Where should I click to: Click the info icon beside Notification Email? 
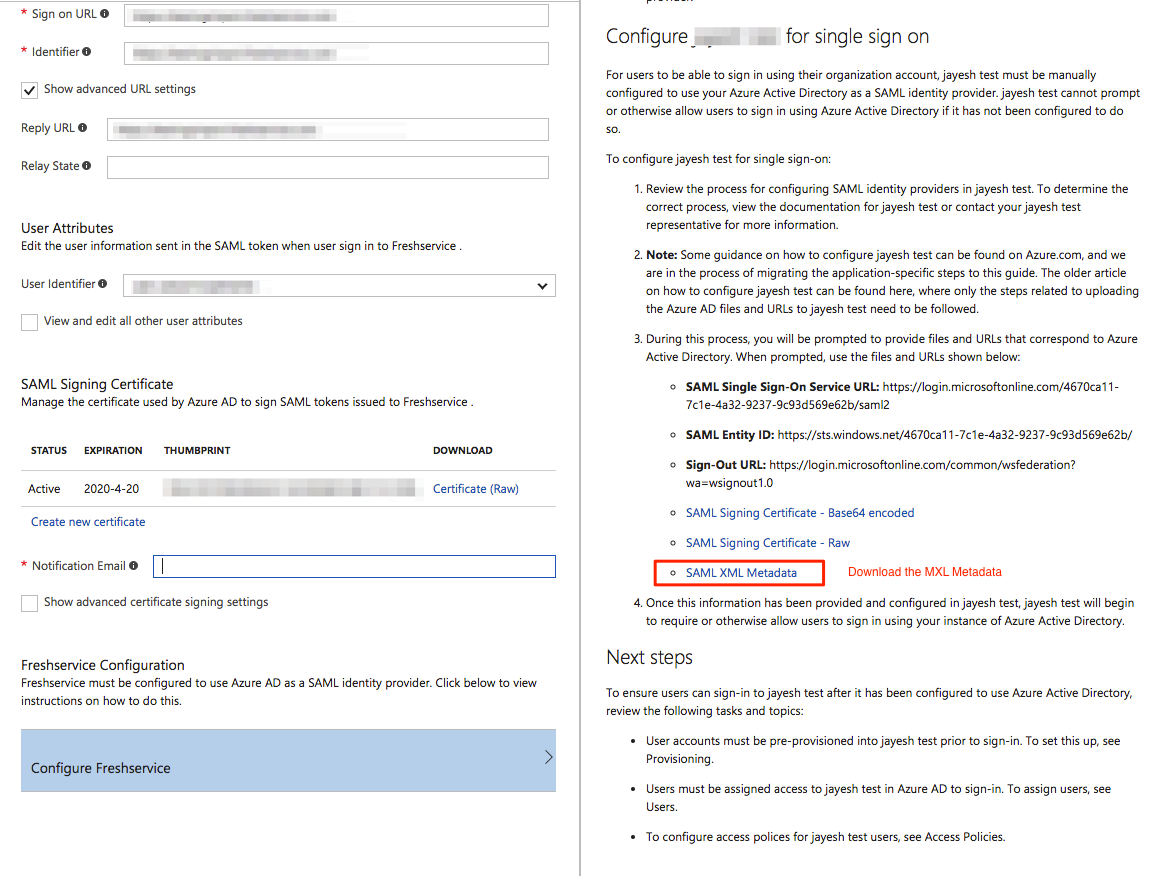pyautogui.click(x=134, y=566)
